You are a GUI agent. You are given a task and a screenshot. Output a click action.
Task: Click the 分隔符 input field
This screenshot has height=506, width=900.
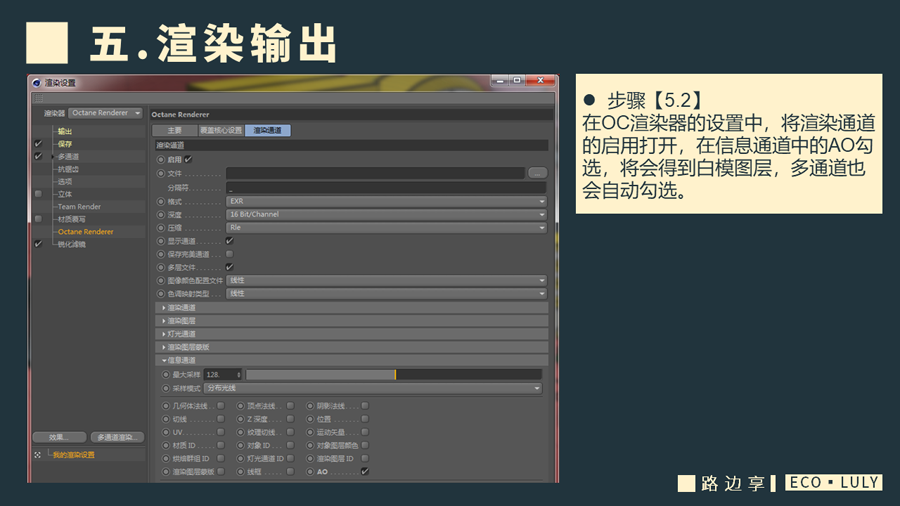click(386, 188)
